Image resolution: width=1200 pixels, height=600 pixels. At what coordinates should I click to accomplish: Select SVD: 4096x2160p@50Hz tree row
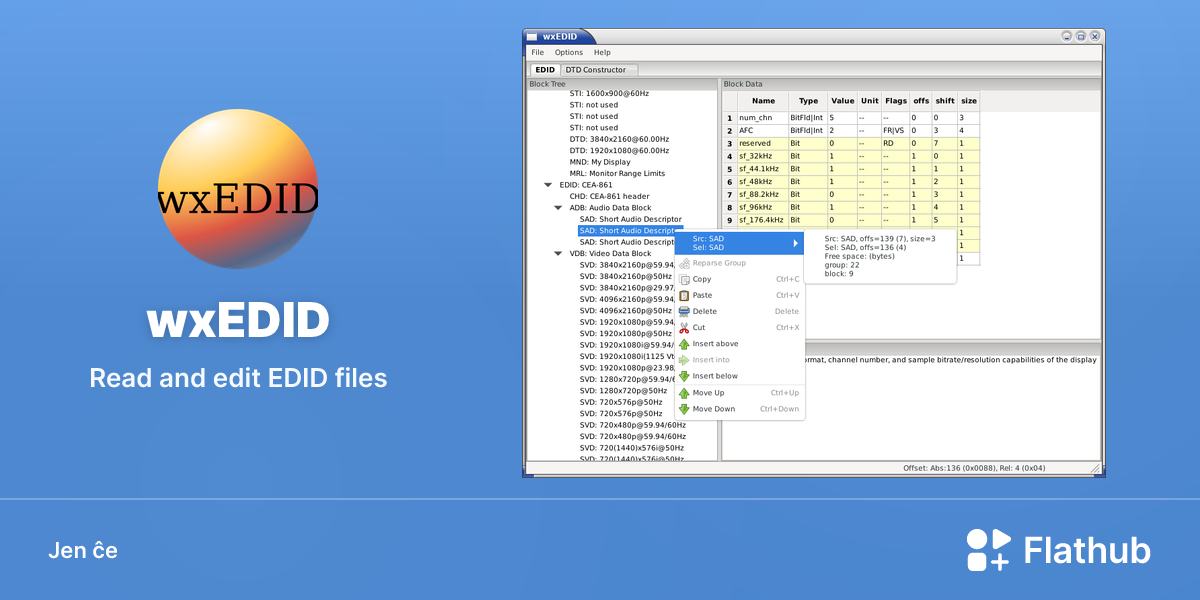click(626, 311)
